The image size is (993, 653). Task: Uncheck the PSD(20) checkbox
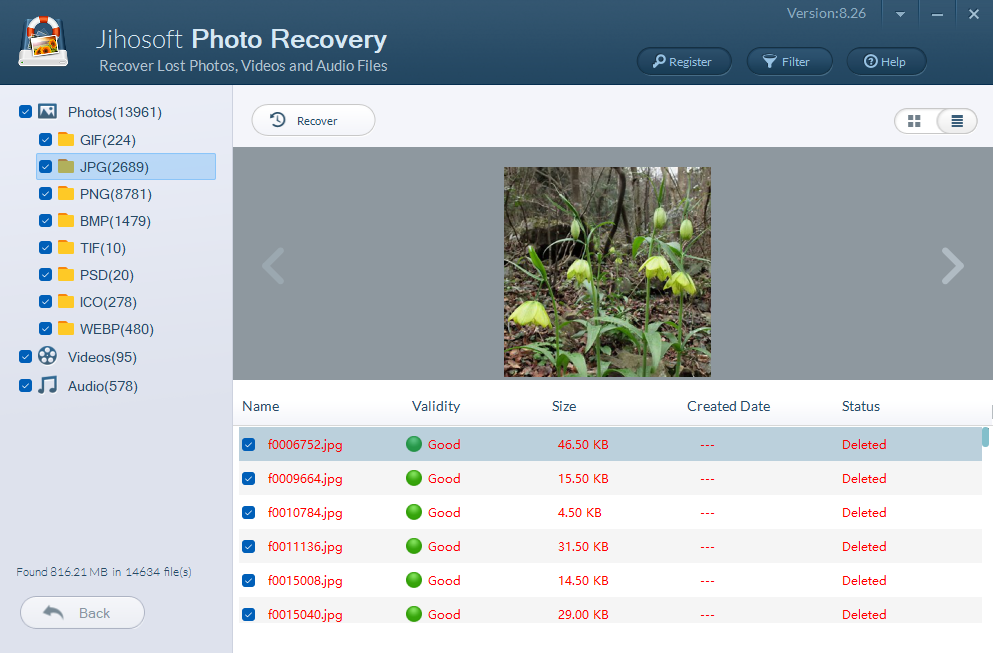tap(46, 275)
